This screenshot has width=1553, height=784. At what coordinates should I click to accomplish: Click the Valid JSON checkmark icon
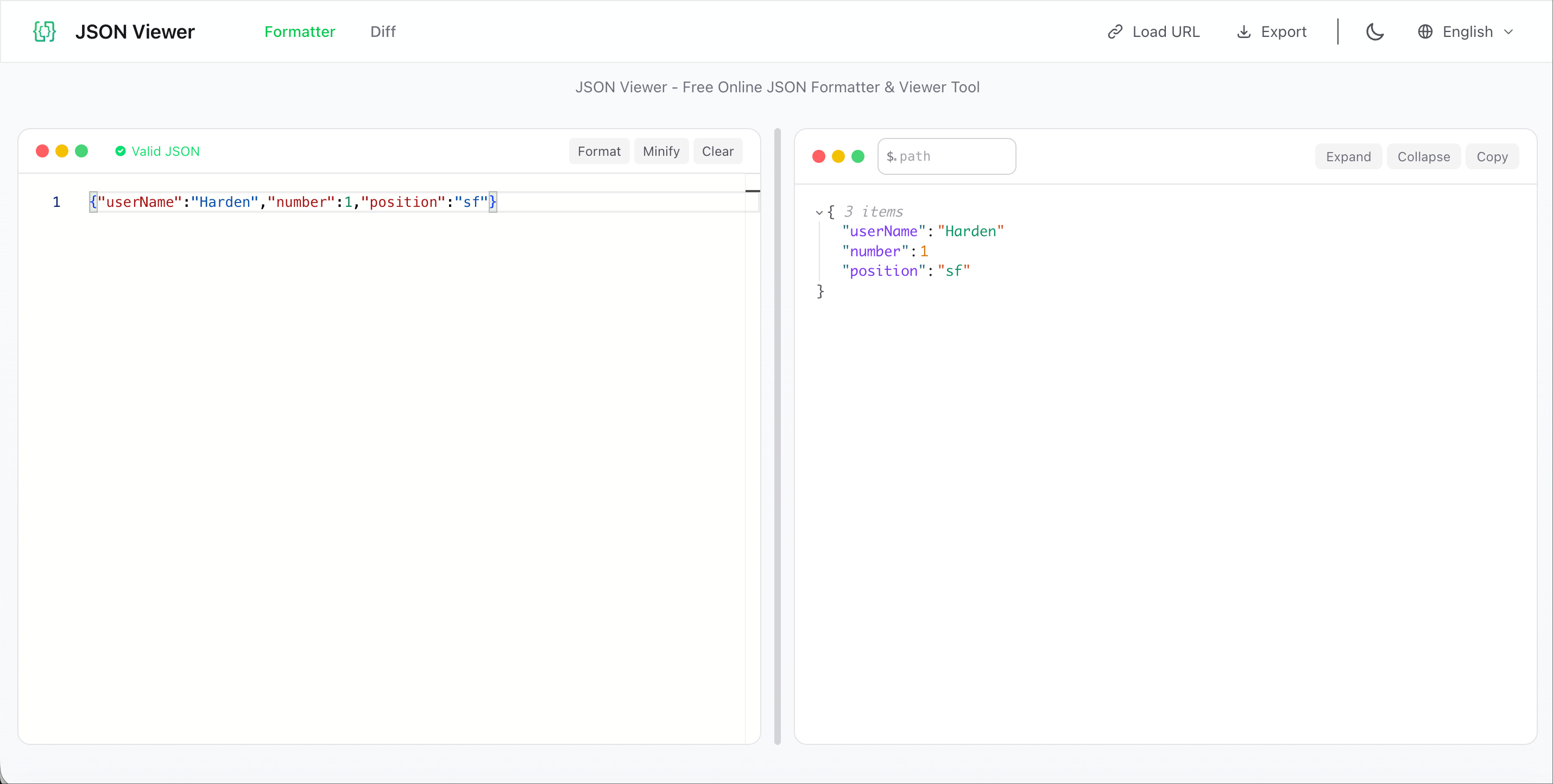pyautogui.click(x=120, y=150)
